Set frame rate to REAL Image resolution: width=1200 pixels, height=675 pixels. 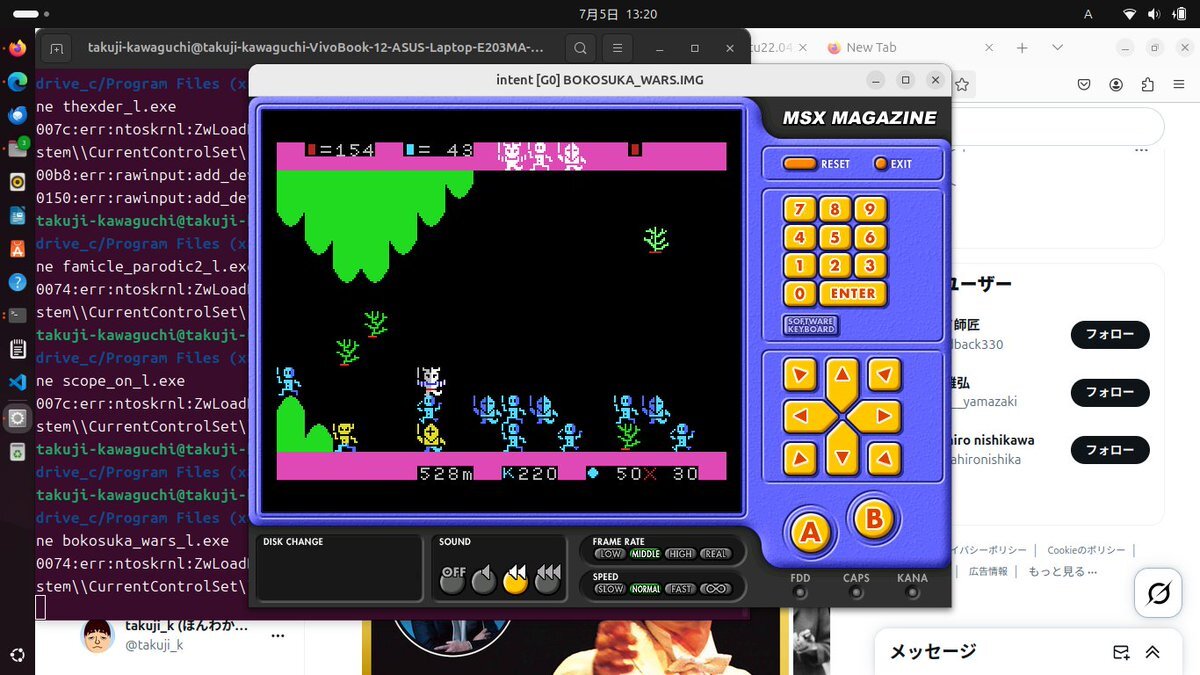click(715, 554)
